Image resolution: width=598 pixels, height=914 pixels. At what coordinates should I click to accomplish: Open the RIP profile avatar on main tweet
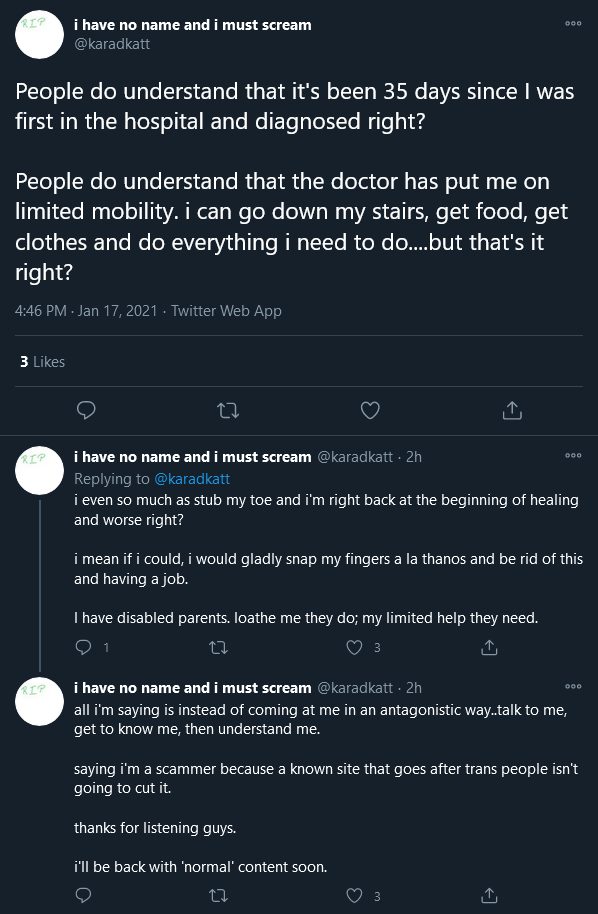[x=39, y=34]
